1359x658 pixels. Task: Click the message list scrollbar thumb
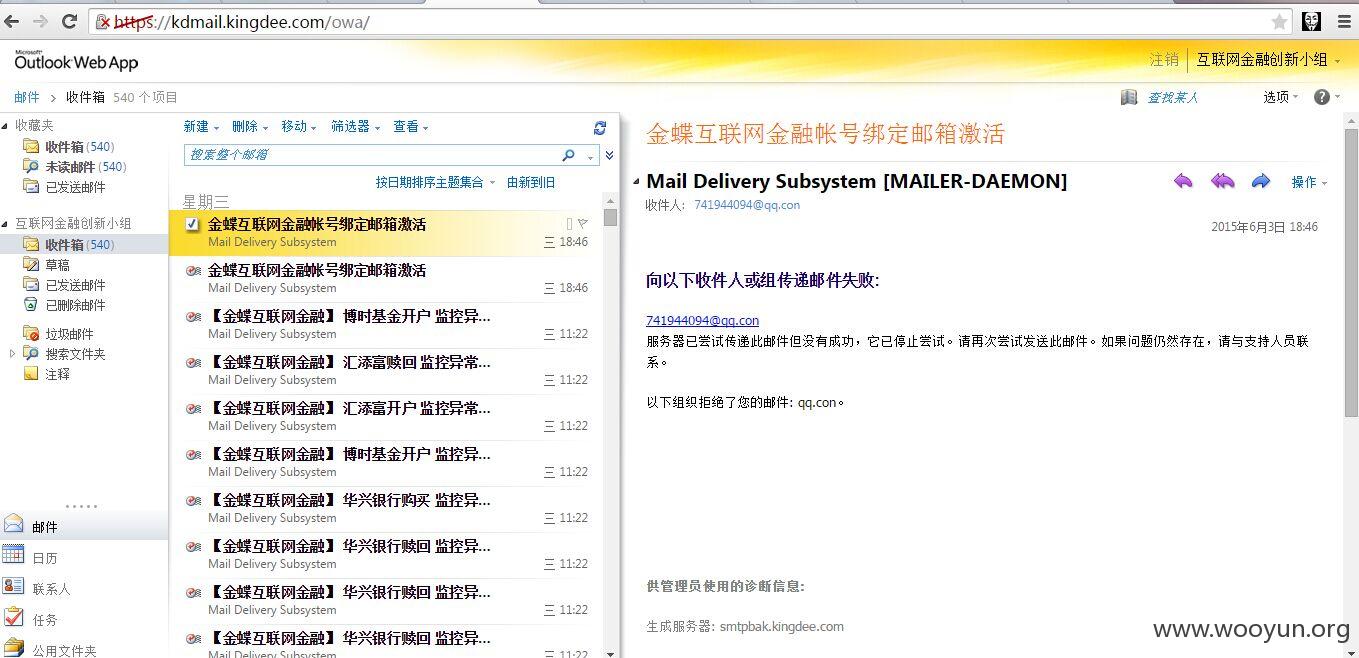tap(610, 217)
